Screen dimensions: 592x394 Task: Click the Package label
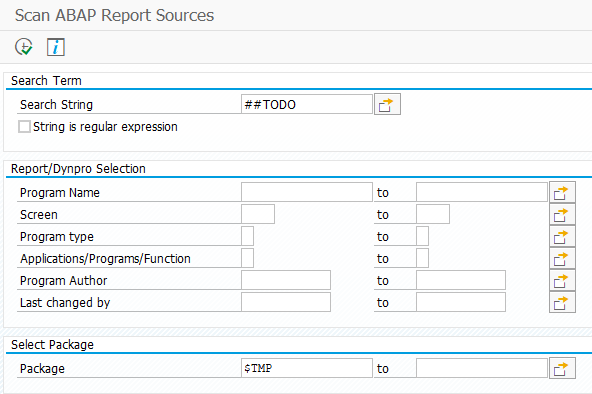(42, 368)
